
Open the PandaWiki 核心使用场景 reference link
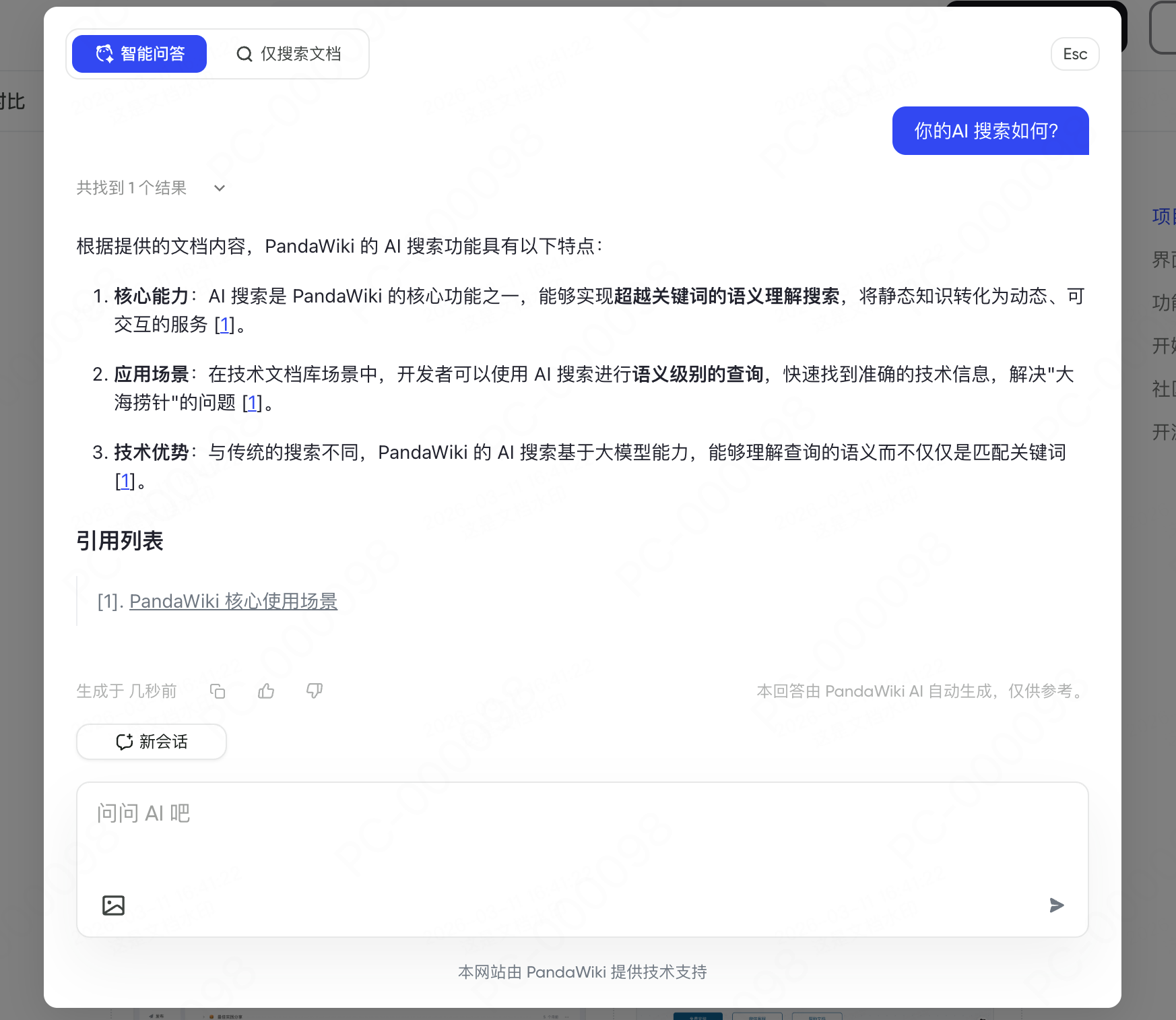[x=233, y=601]
